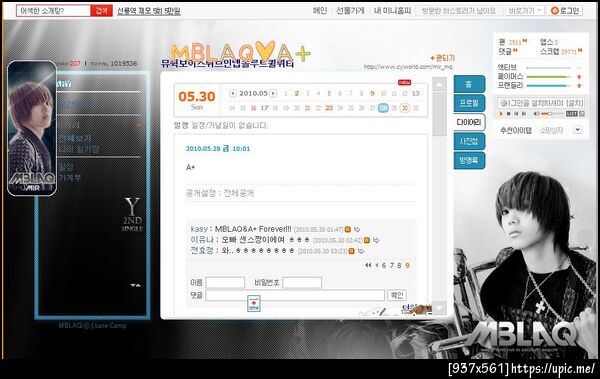The height and width of the screenshot is (379, 600).
Task: Click 이유나 commenter name
Action: click(x=201, y=240)
